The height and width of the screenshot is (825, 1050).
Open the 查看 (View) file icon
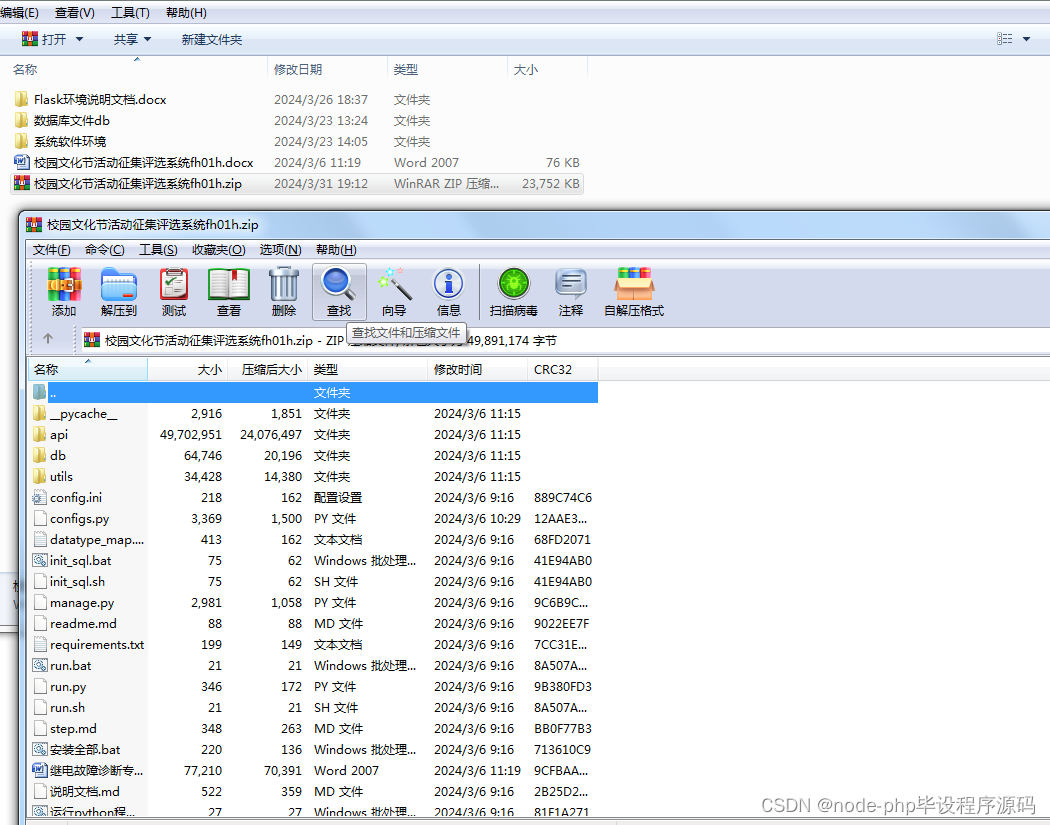pos(228,290)
